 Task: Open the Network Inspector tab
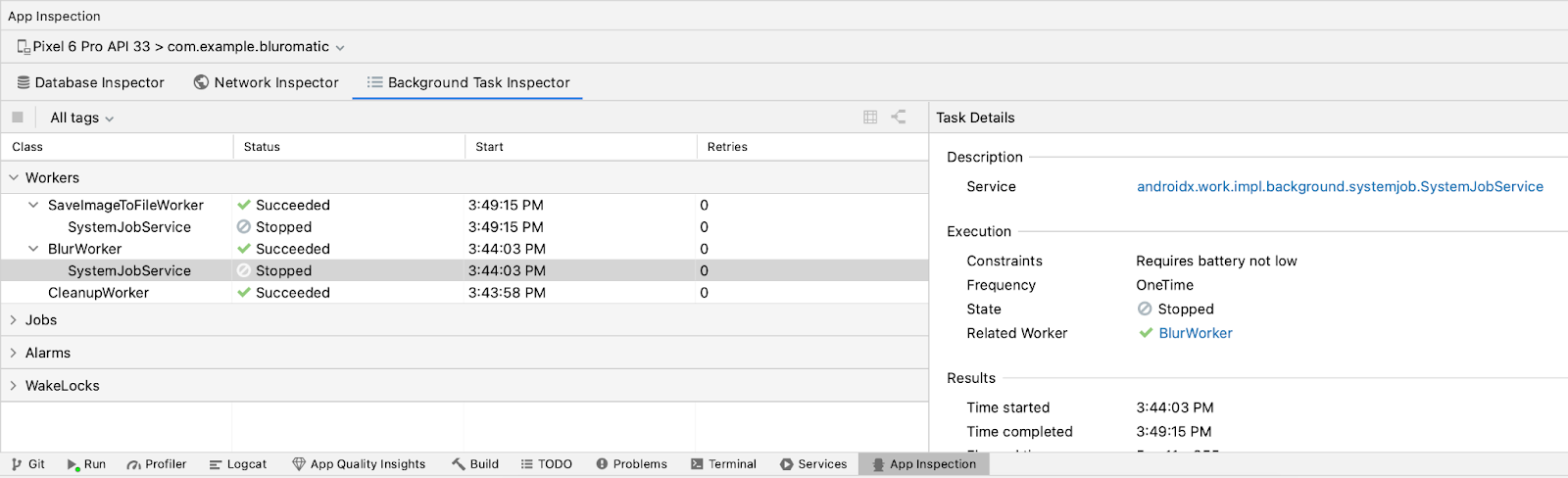point(266,83)
